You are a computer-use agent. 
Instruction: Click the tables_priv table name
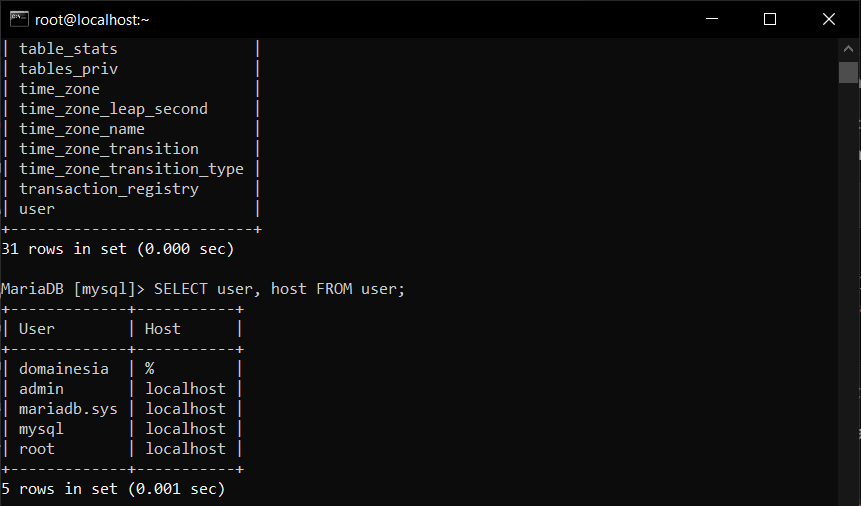pos(69,69)
